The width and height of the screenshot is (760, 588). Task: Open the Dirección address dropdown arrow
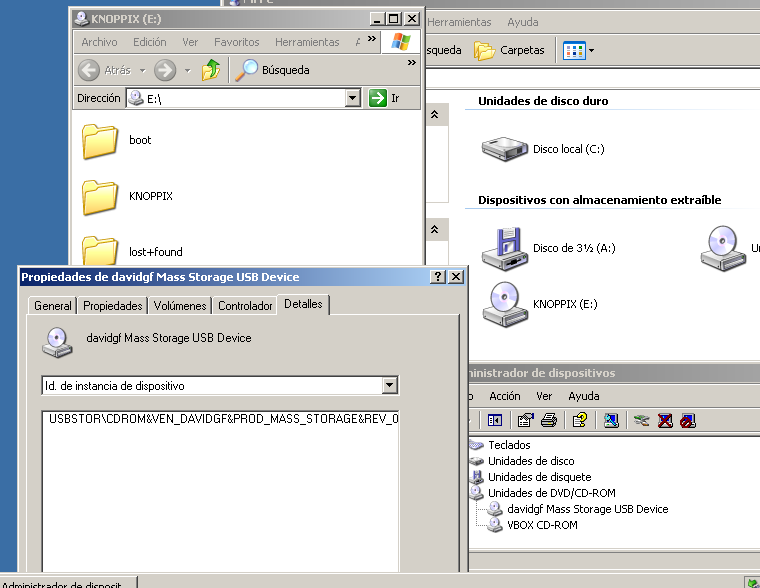click(353, 98)
